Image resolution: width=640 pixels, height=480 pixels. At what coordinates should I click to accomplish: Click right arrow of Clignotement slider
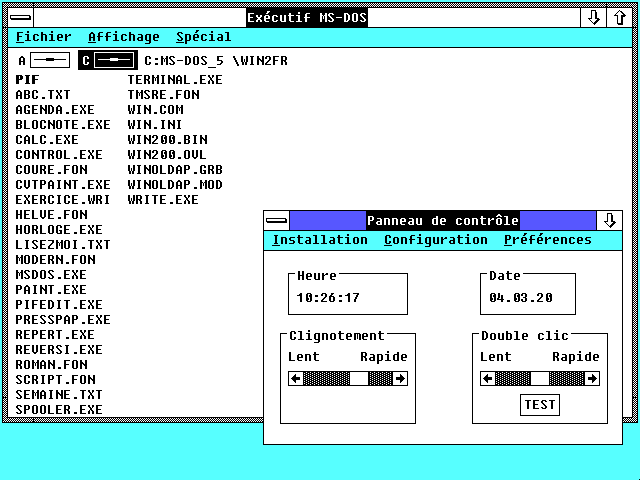(x=400, y=379)
